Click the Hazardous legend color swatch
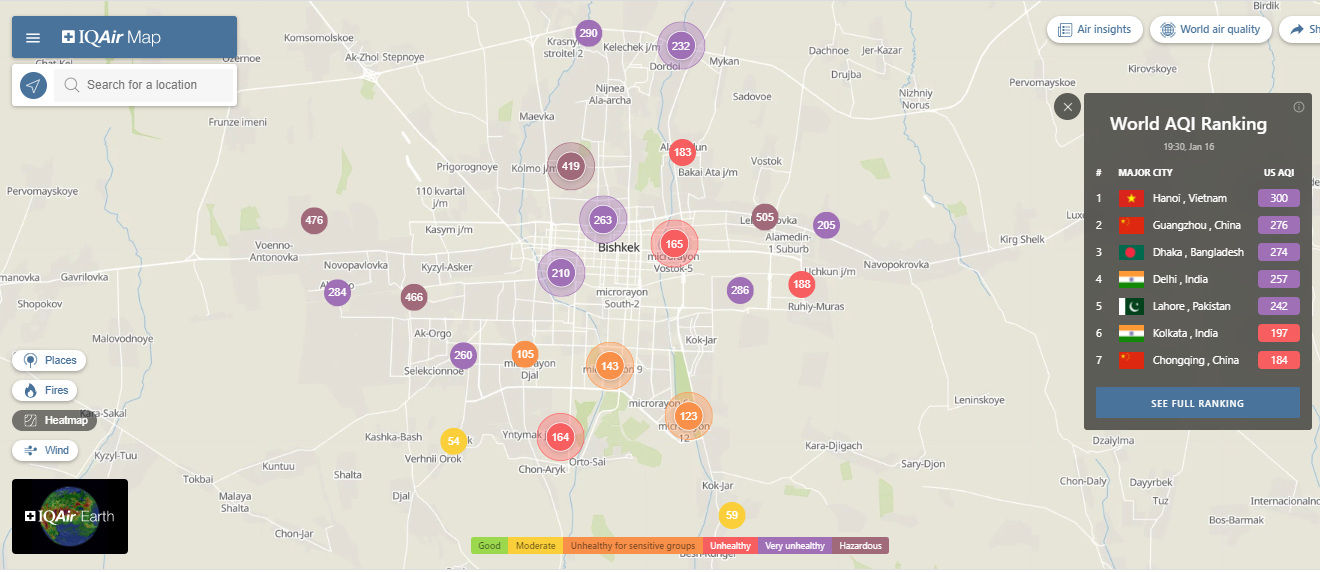This screenshot has height=572, width=1320. click(x=860, y=546)
